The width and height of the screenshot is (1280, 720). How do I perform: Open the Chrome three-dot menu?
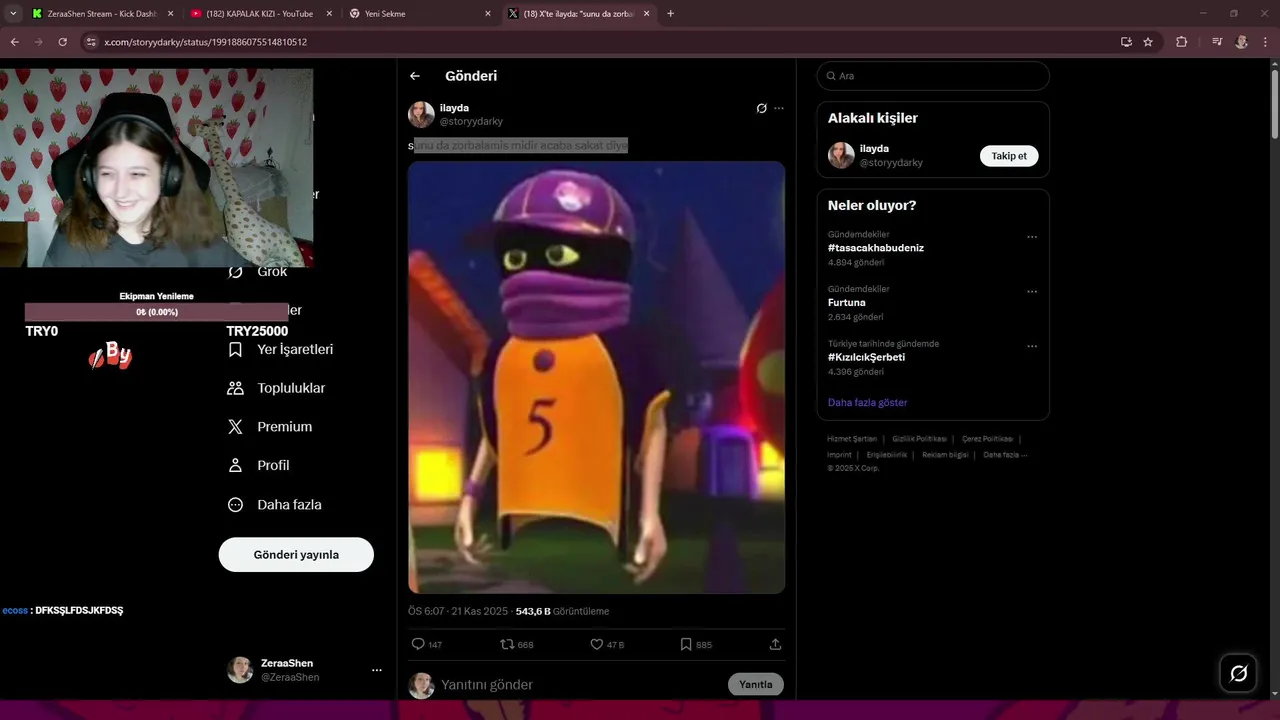1265,42
